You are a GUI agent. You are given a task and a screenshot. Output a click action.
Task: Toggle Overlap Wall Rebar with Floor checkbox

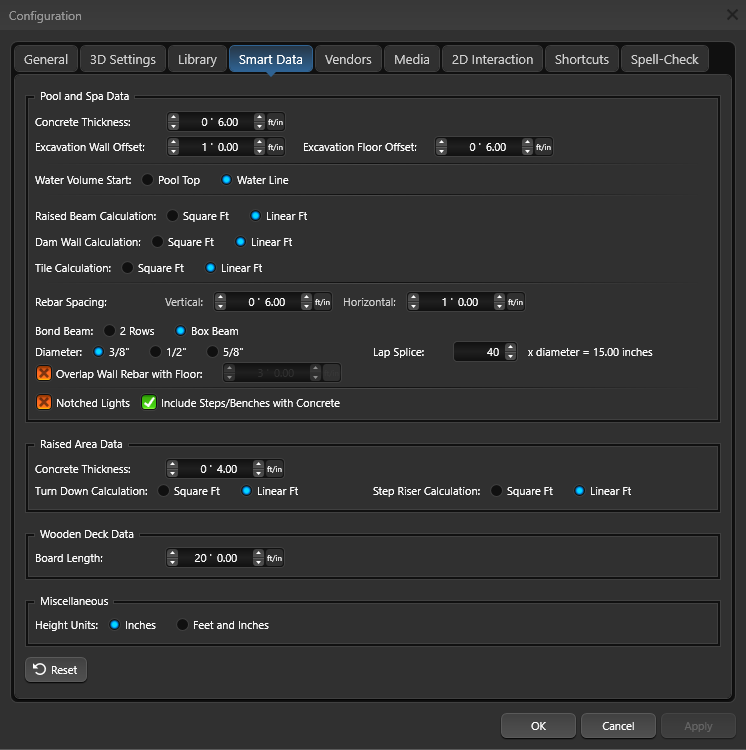44,373
